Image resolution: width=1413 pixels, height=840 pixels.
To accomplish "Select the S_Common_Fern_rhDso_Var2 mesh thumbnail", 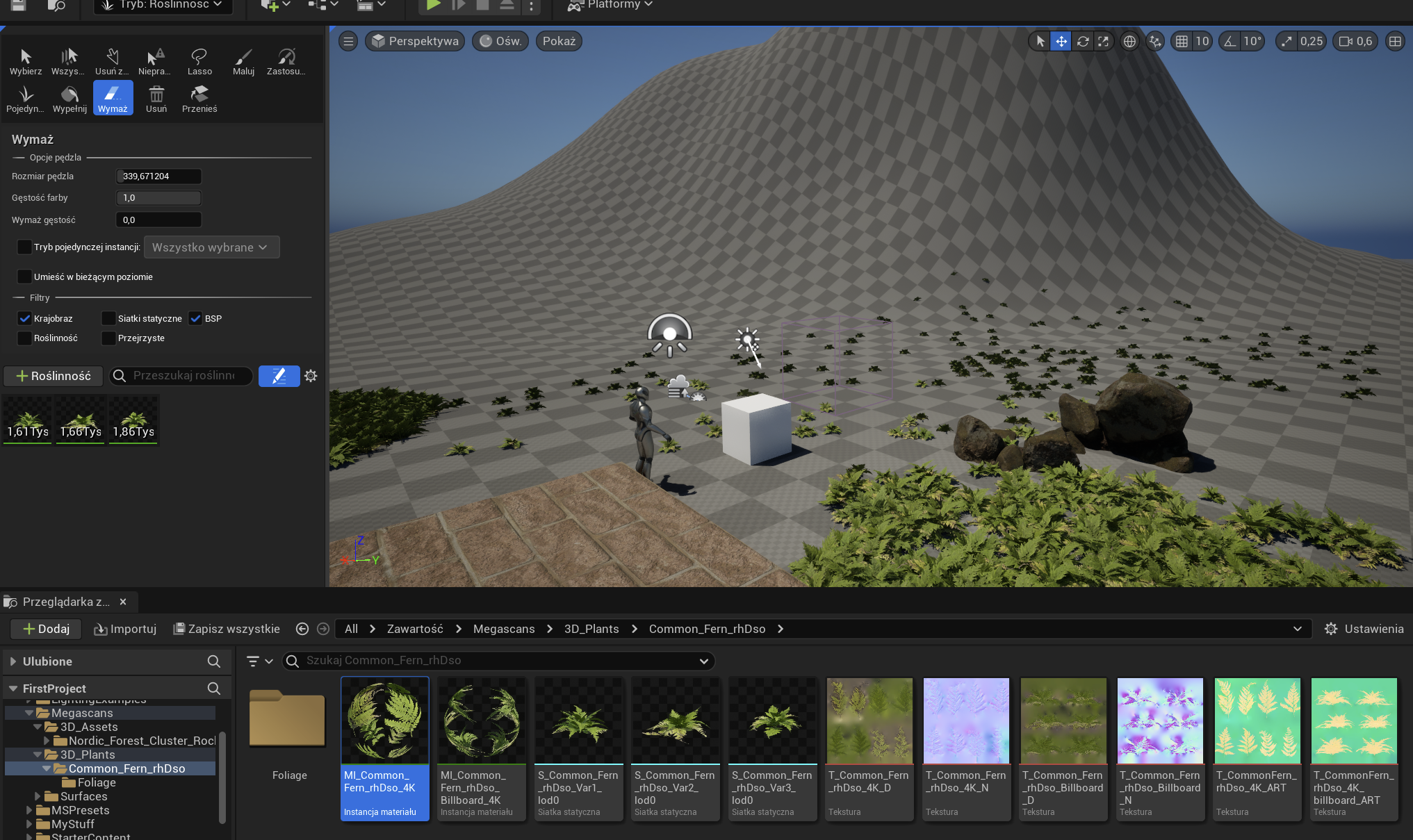I will [x=675, y=723].
